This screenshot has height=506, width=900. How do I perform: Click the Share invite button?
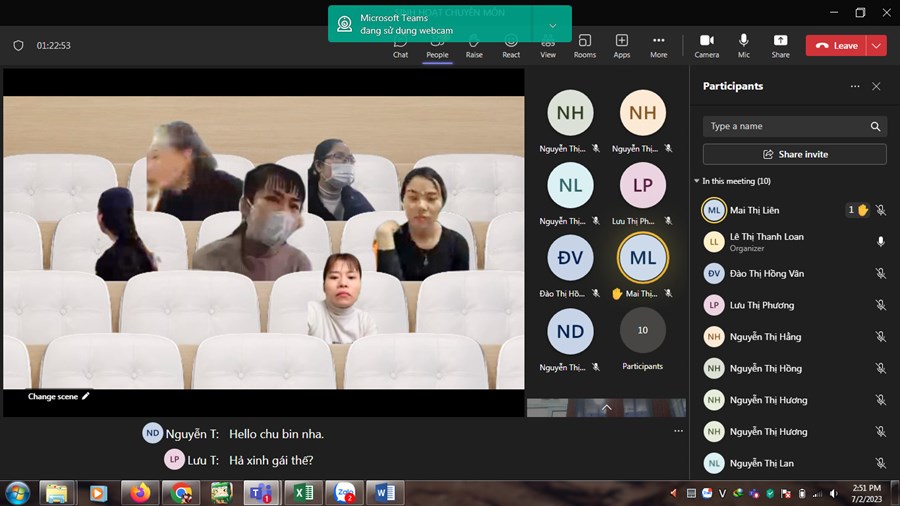[794, 154]
